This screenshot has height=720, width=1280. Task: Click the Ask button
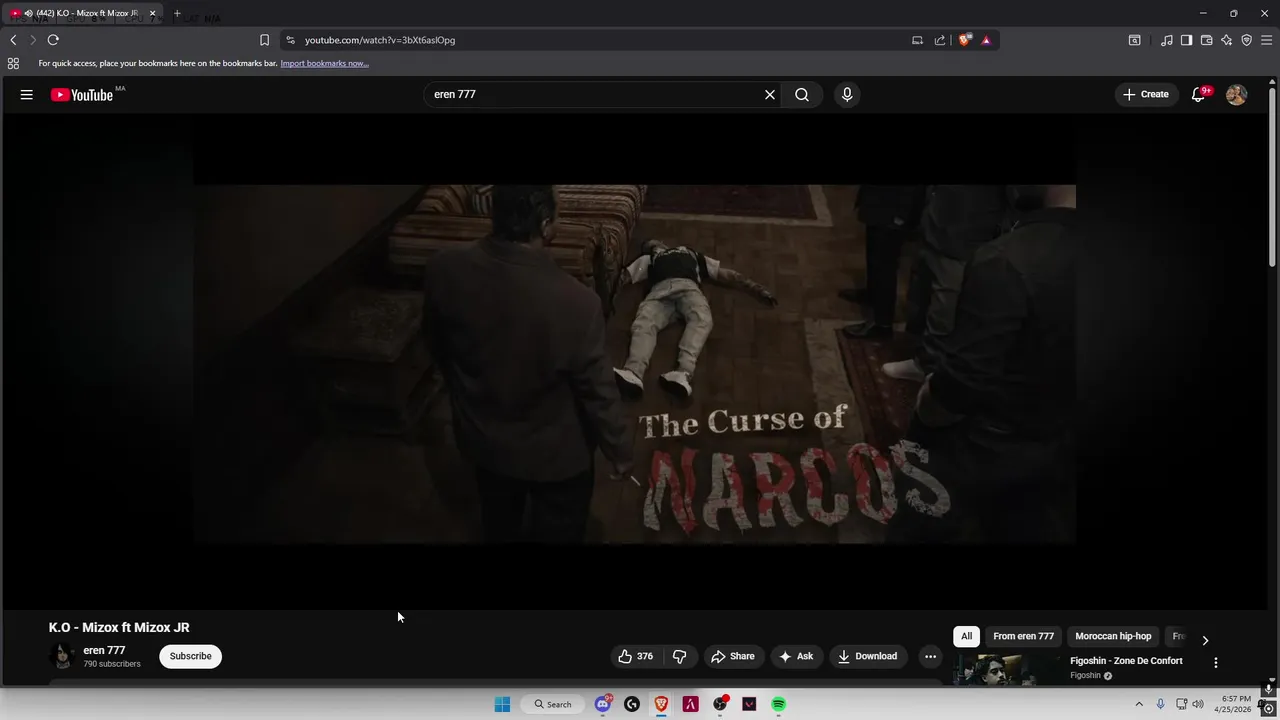coord(797,656)
